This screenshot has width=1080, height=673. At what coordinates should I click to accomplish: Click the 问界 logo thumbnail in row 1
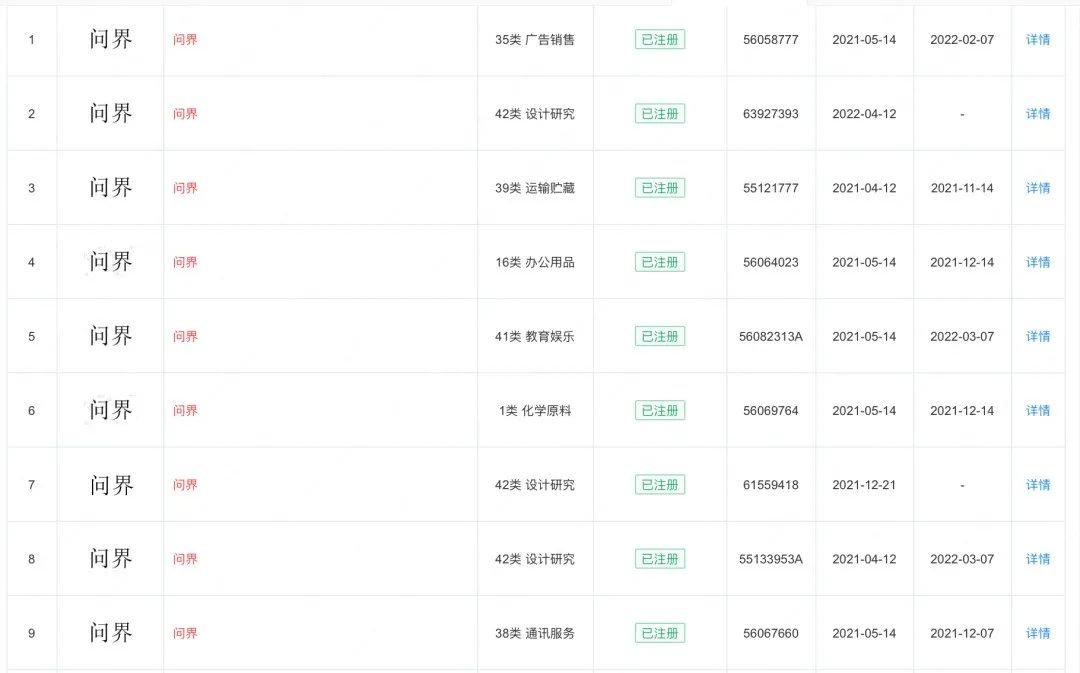click(111, 40)
